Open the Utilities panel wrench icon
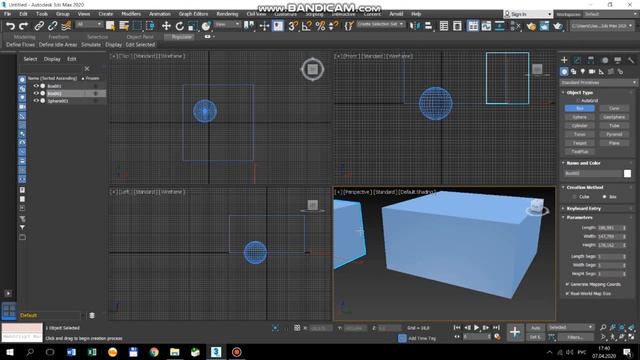This screenshot has width=640, height=360. point(631,60)
